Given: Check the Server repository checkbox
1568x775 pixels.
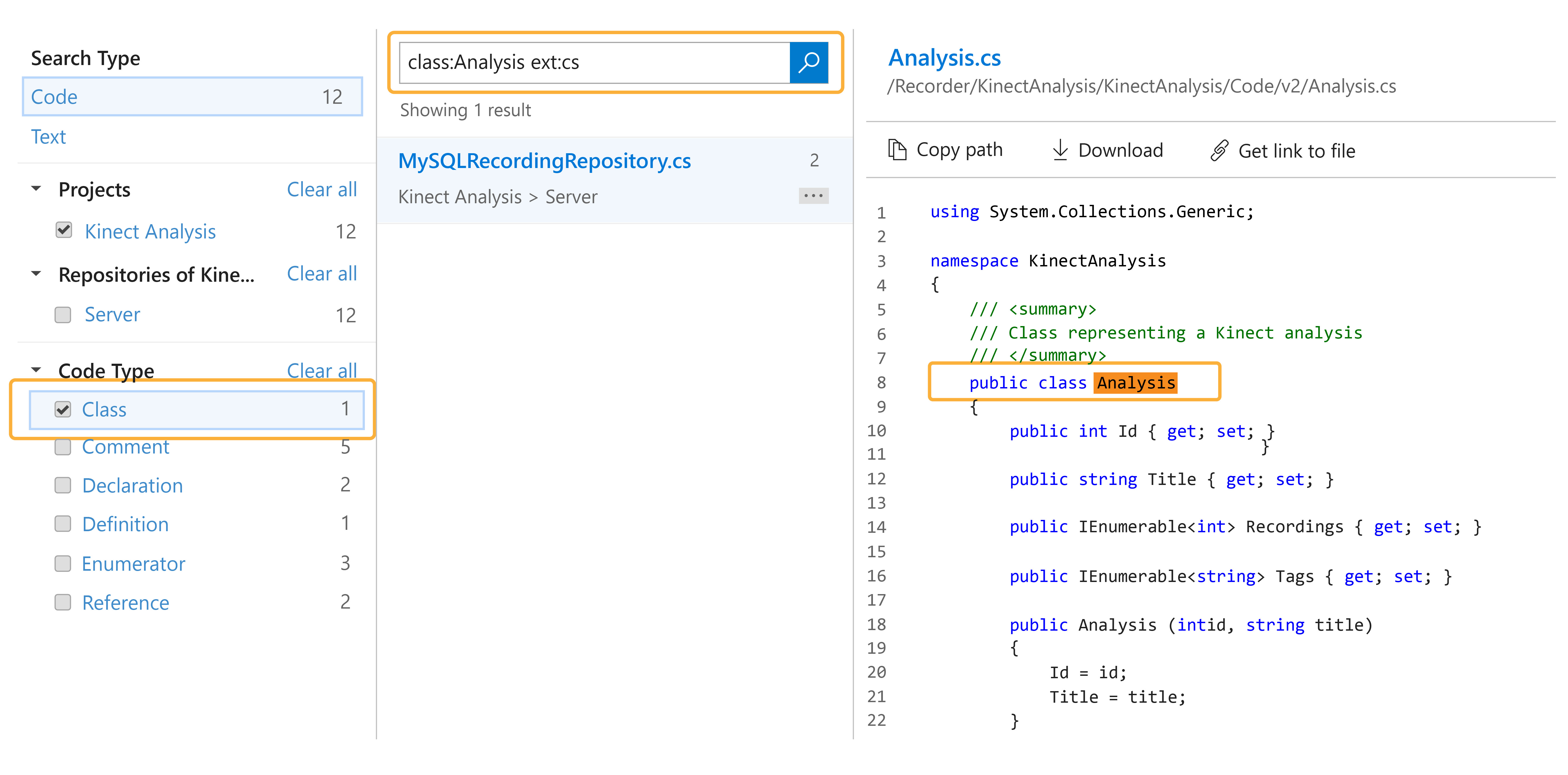Looking at the screenshot, I should [63, 315].
